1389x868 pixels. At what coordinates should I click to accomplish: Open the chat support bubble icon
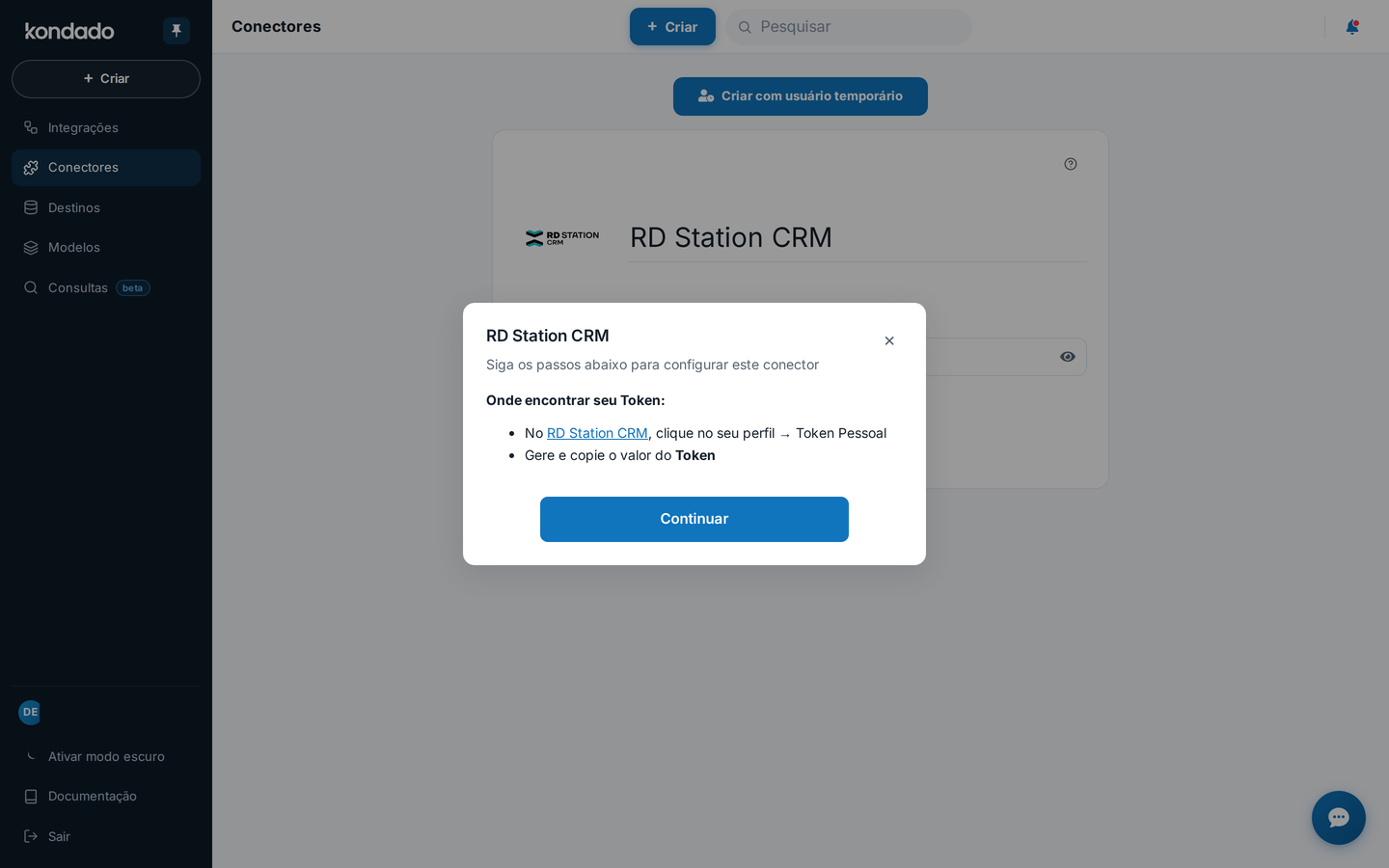(1339, 818)
